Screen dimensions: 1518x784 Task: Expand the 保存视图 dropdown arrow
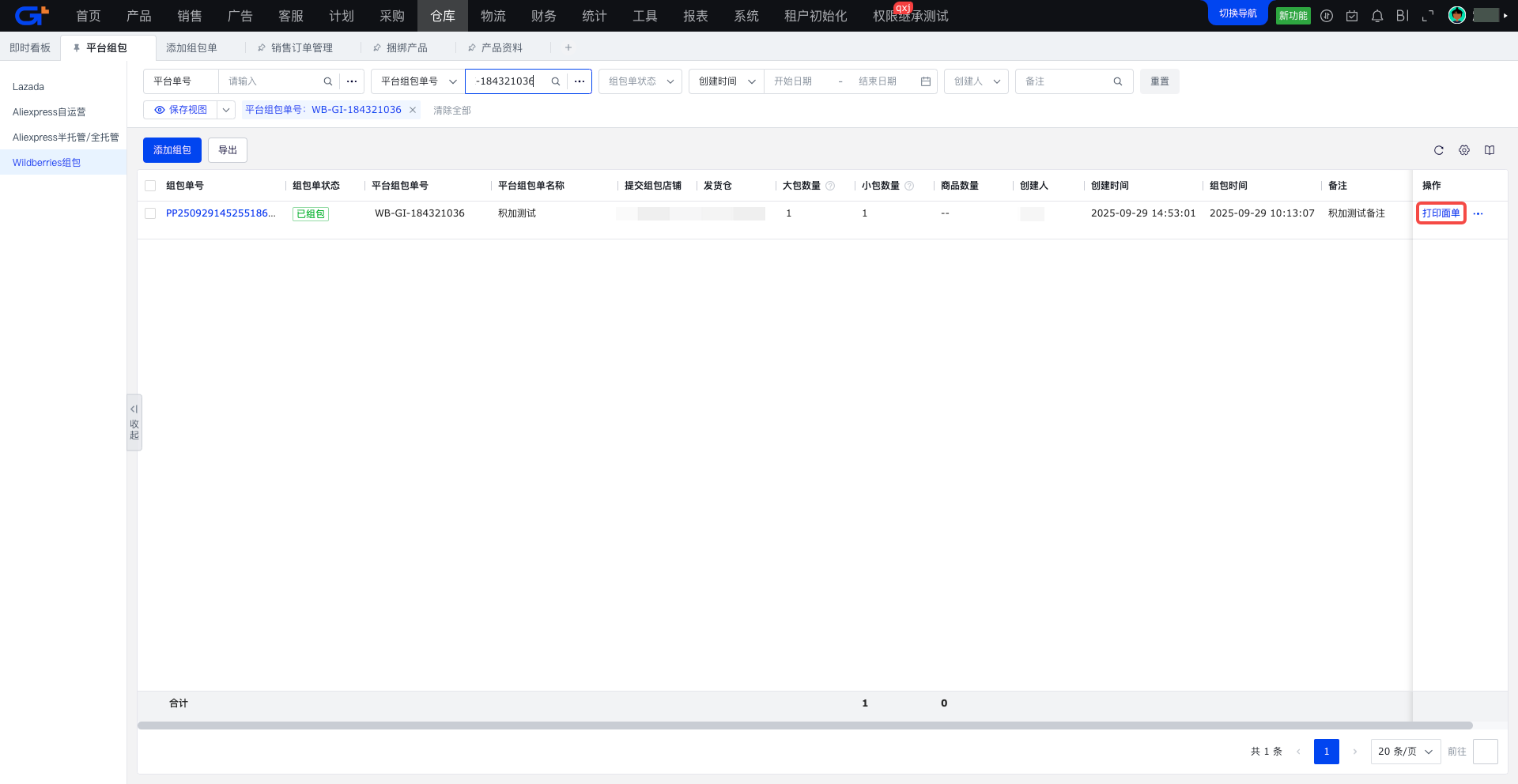pos(226,110)
